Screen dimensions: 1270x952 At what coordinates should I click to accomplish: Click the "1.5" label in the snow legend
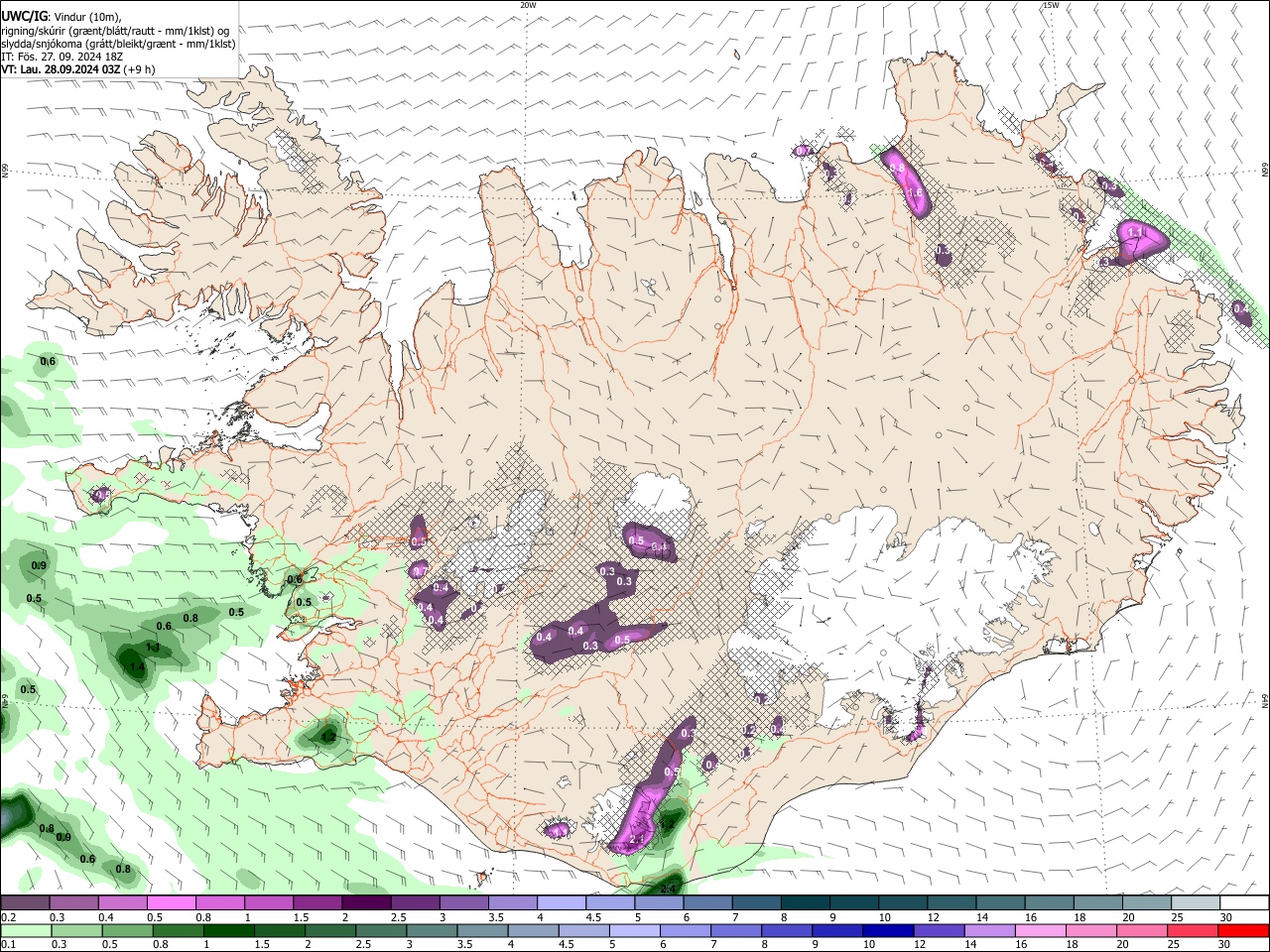click(x=301, y=917)
